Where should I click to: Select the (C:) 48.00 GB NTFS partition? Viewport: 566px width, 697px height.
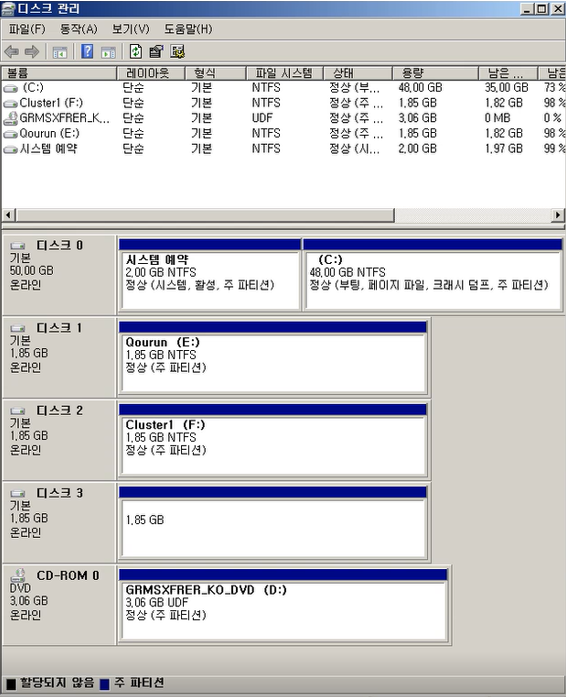pos(433,275)
